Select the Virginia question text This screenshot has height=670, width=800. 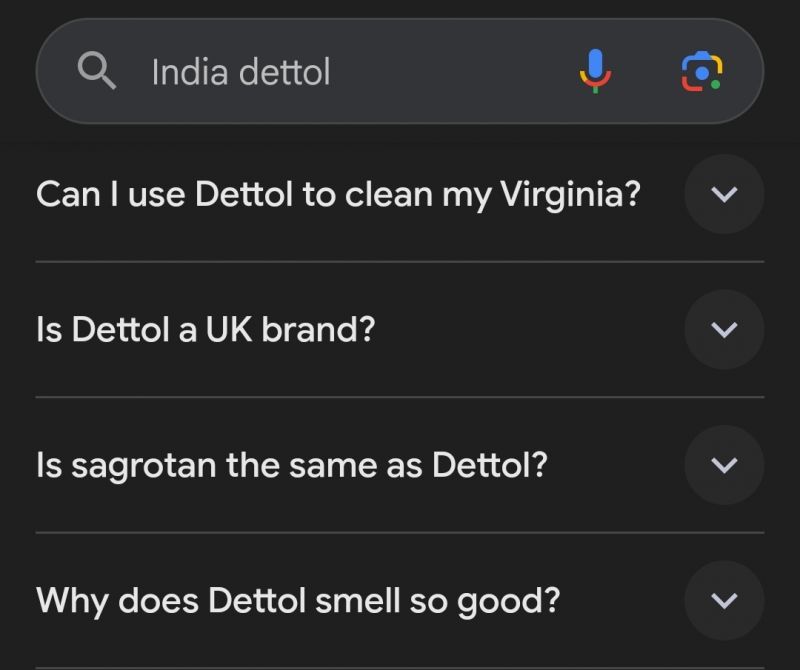pos(338,194)
